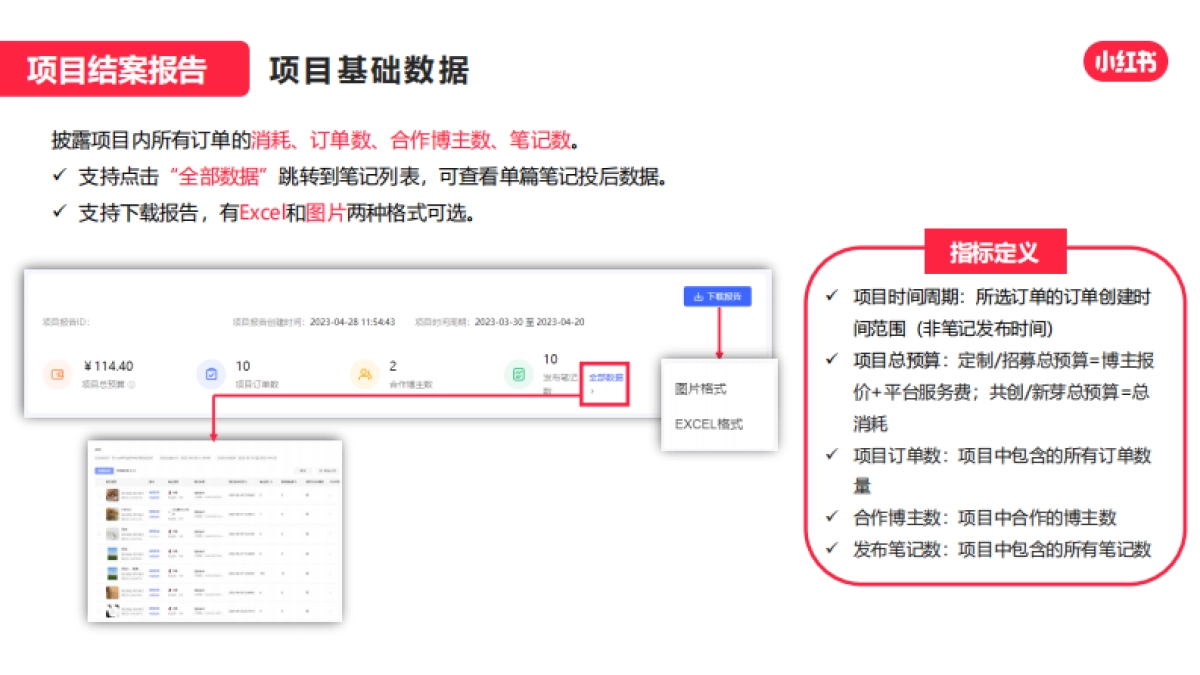Viewport: 1200px width, 675px height.
Task: 点击下载报告按钮上的下载图标
Action: pos(698,296)
